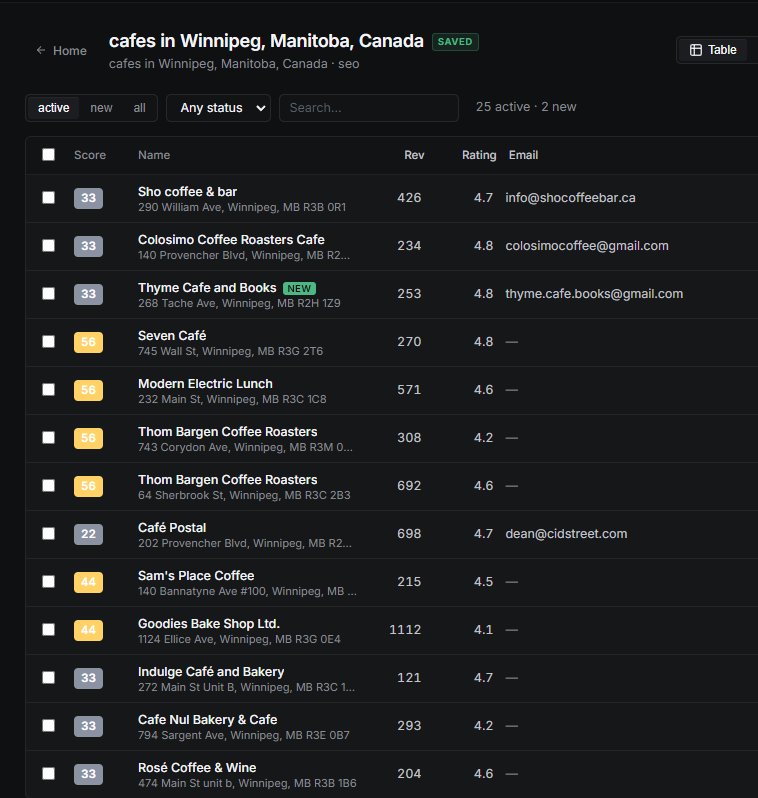The image size is (758, 798).
Task: Click email colosimocoffee@gmail.com
Action: [x=587, y=246]
